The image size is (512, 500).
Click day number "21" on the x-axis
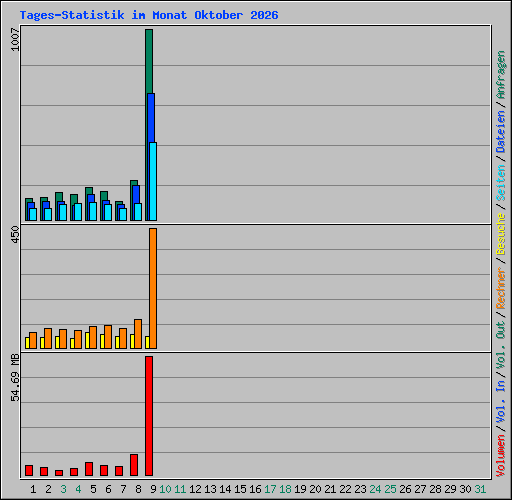coord(330,489)
